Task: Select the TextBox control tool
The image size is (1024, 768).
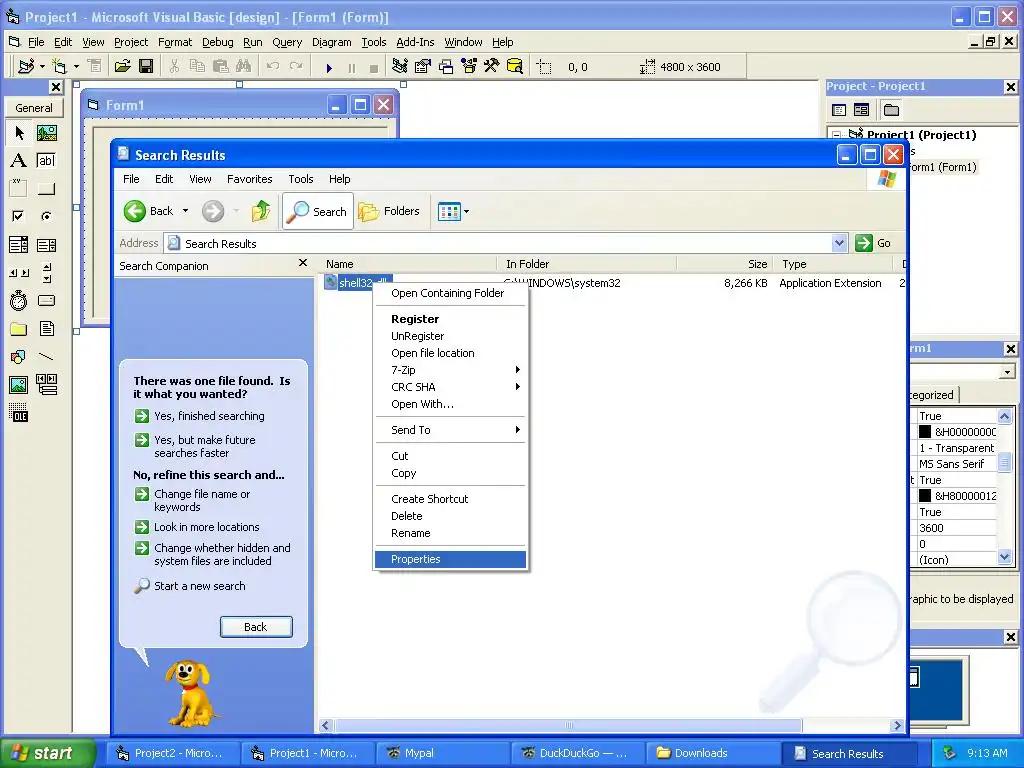Action: [46, 161]
